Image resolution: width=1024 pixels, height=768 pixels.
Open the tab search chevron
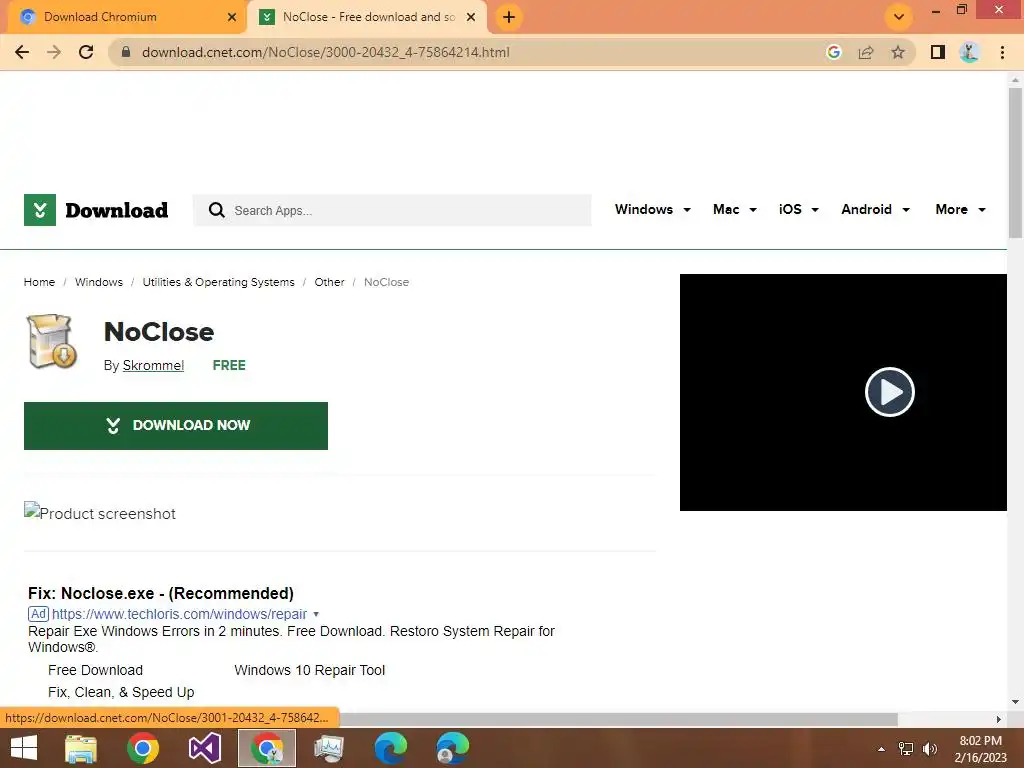(x=899, y=17)
